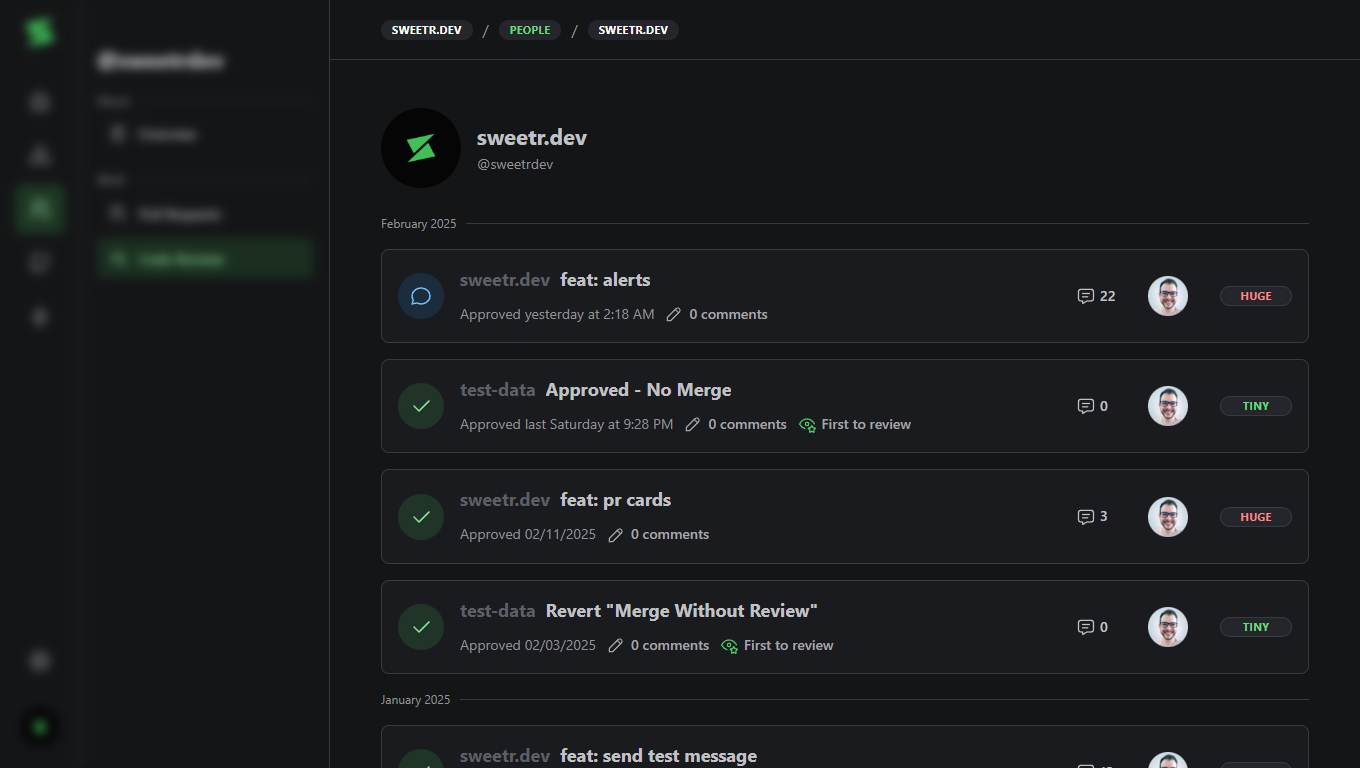Click First to review label on Approved - No Merge
Viewport: 1360px width, 768px height.
click(866, 424)
